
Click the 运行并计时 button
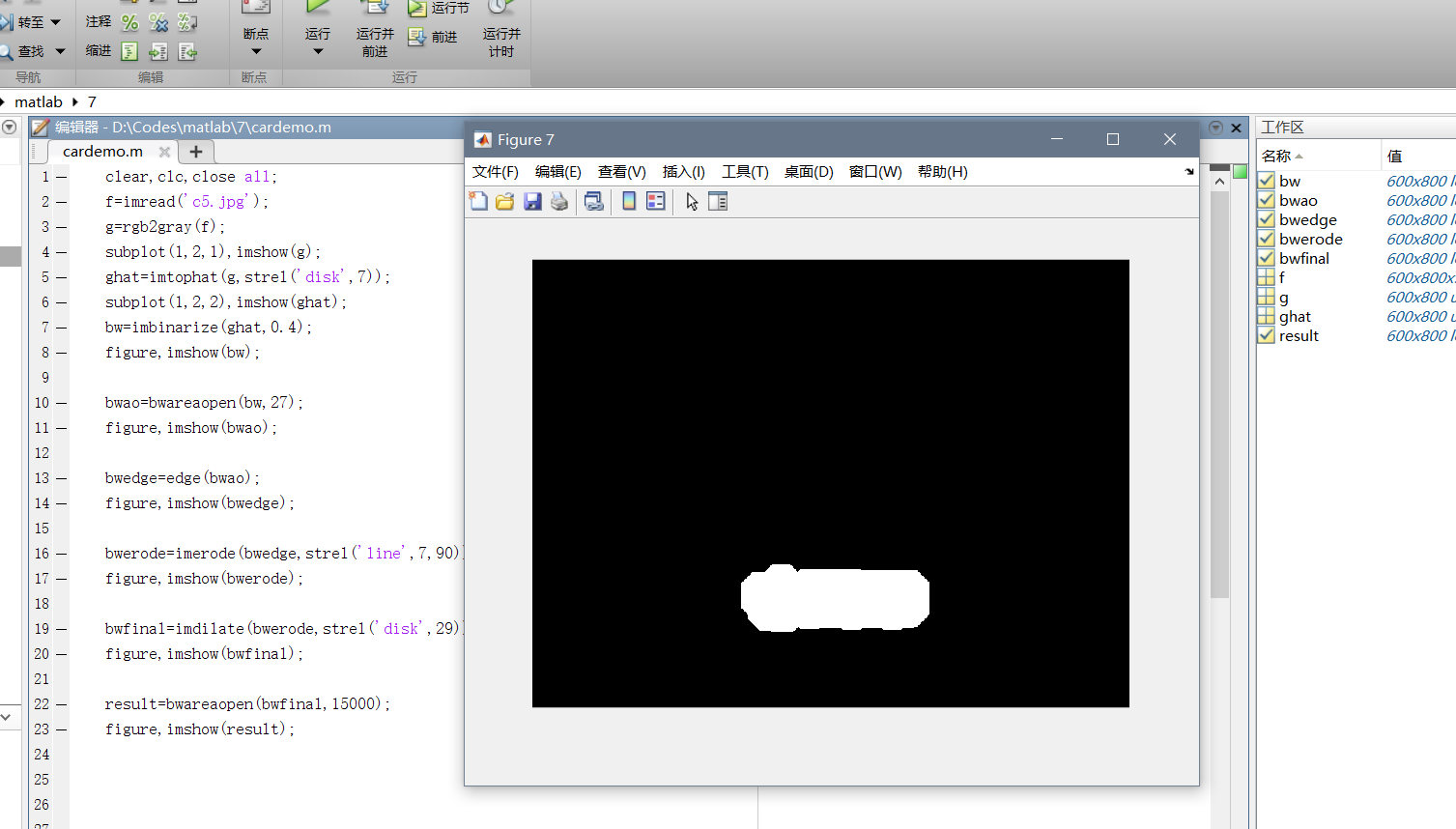[501, 30]
